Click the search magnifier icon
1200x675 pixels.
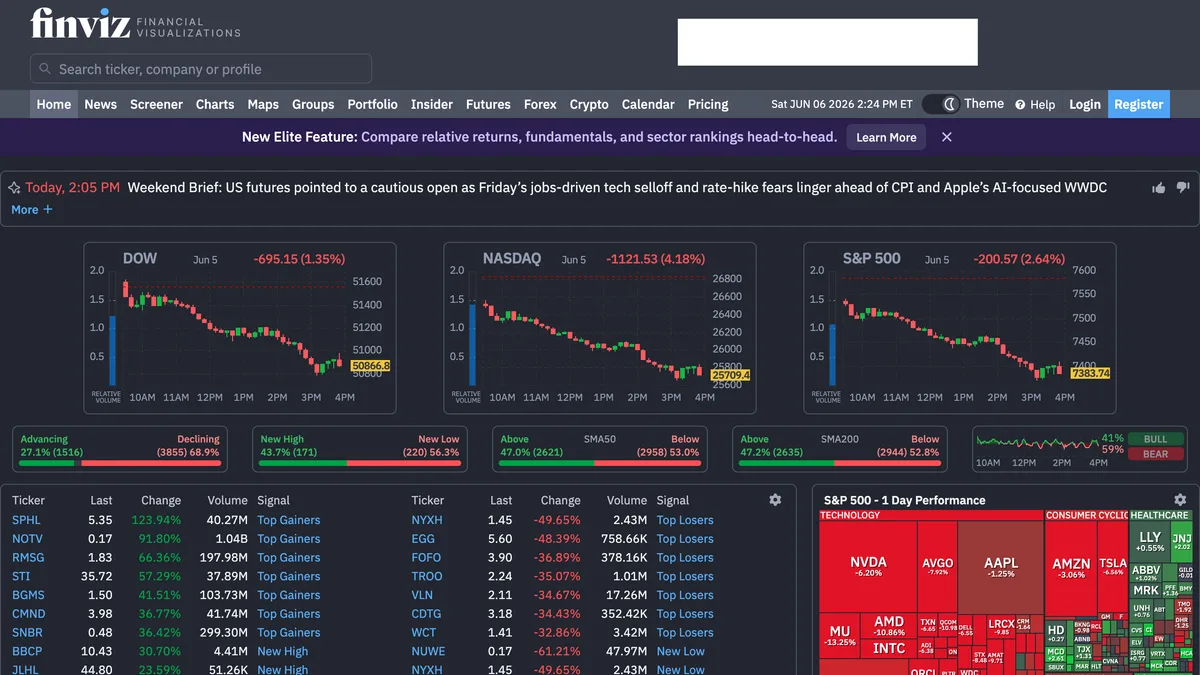45,69
